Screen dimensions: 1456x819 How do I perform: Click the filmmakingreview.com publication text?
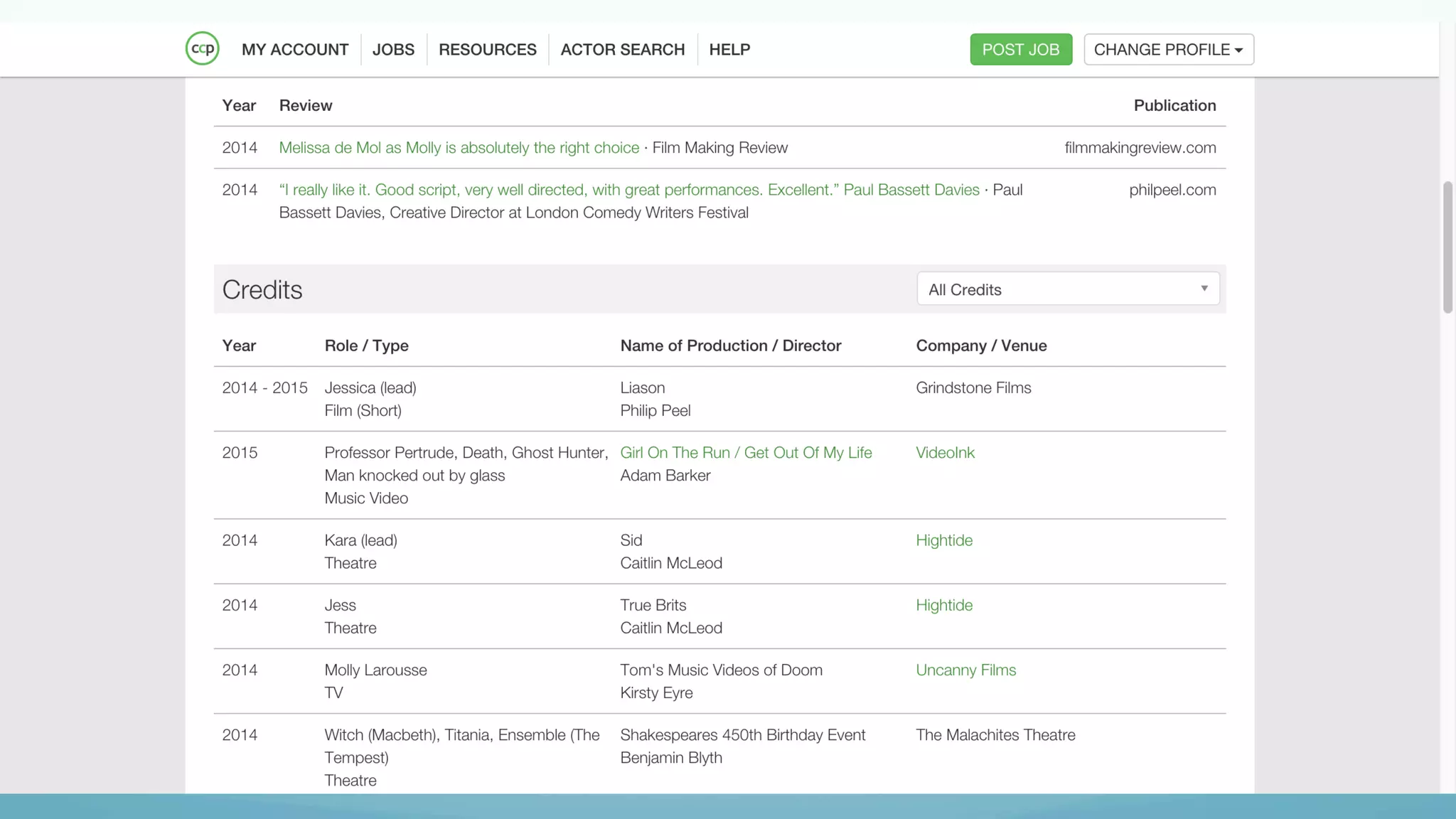click(1140, 148)
